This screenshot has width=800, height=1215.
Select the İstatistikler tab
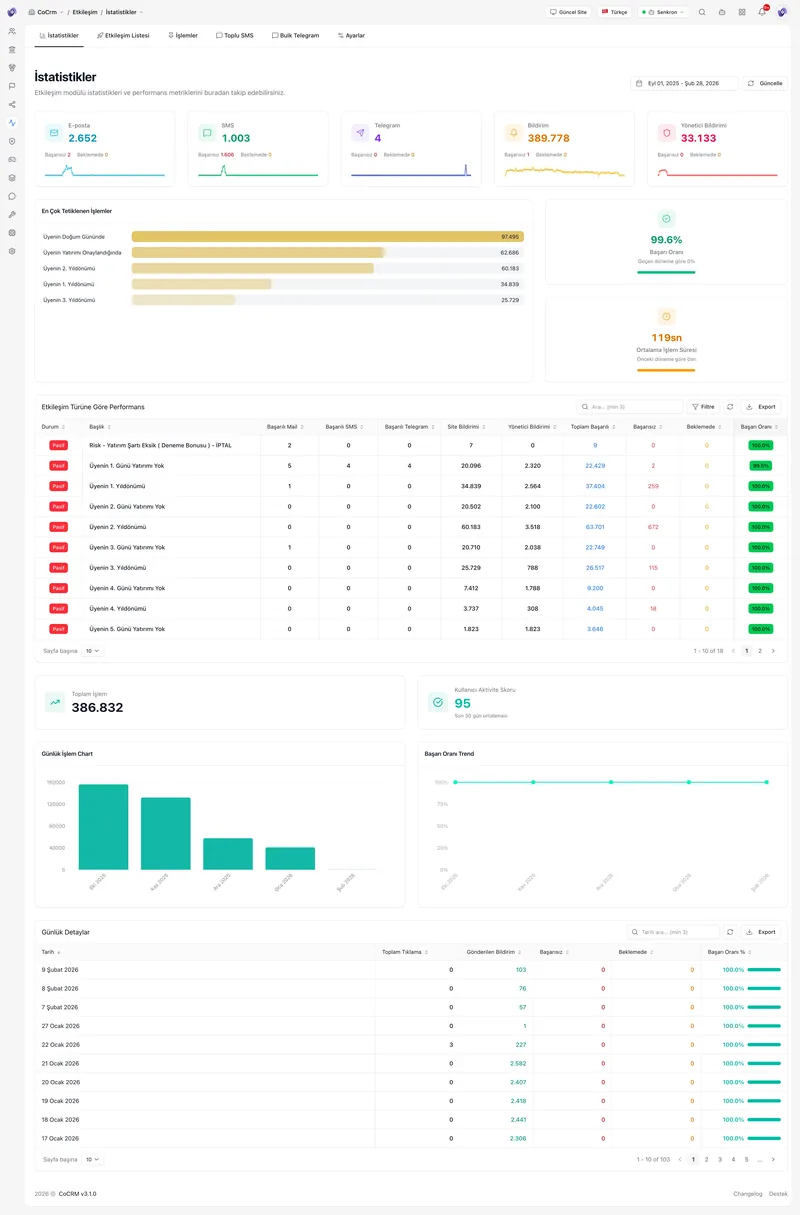[58, 35]
